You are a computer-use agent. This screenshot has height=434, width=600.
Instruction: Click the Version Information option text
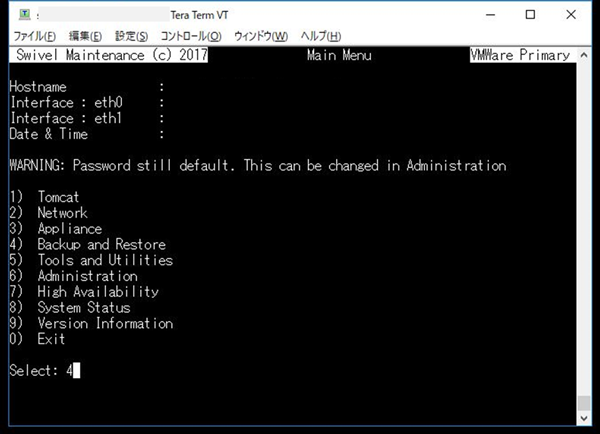[105, 323]
